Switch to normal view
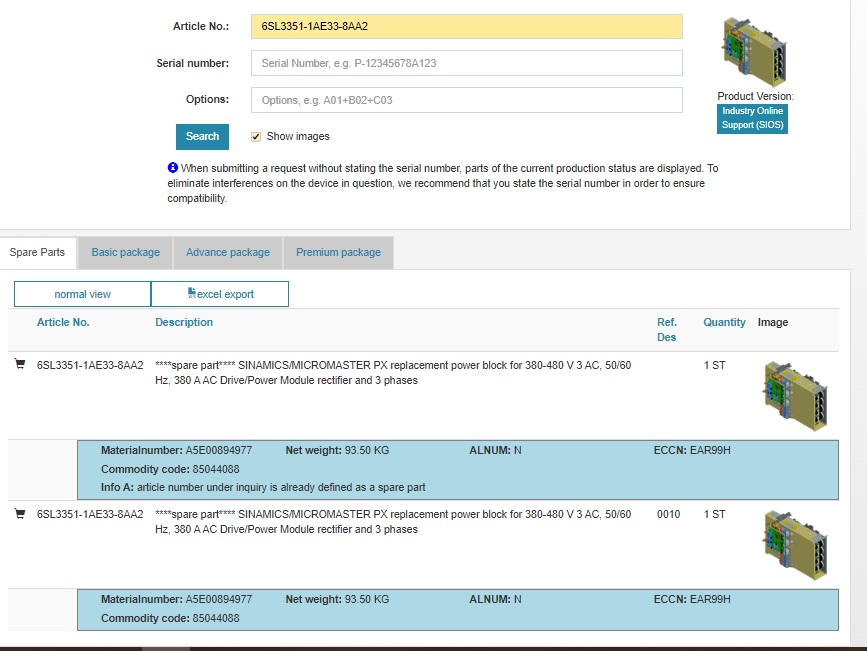 click(82, 294)
